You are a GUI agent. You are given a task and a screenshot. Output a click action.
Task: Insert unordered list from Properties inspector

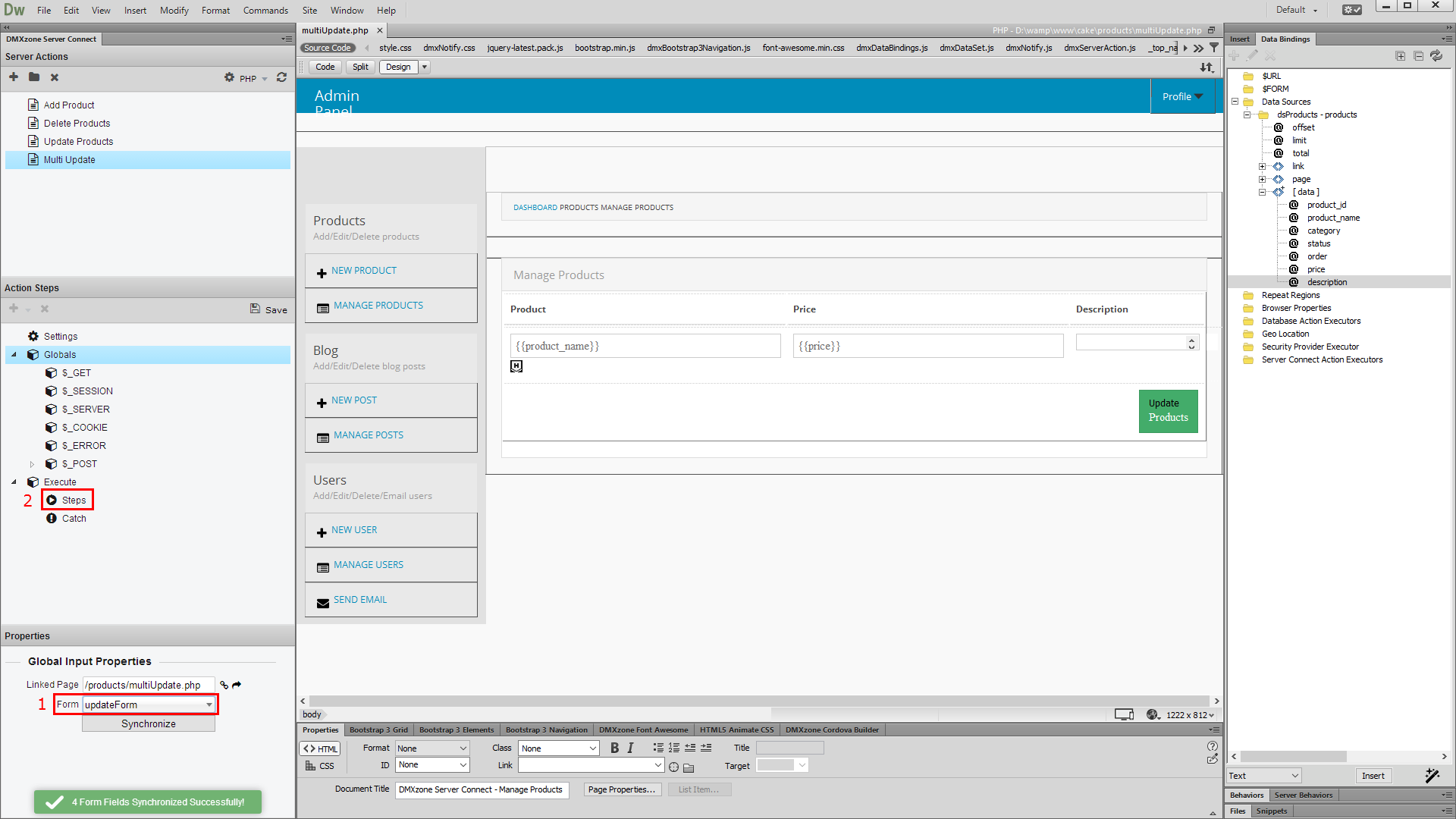(x=658, y=748)
